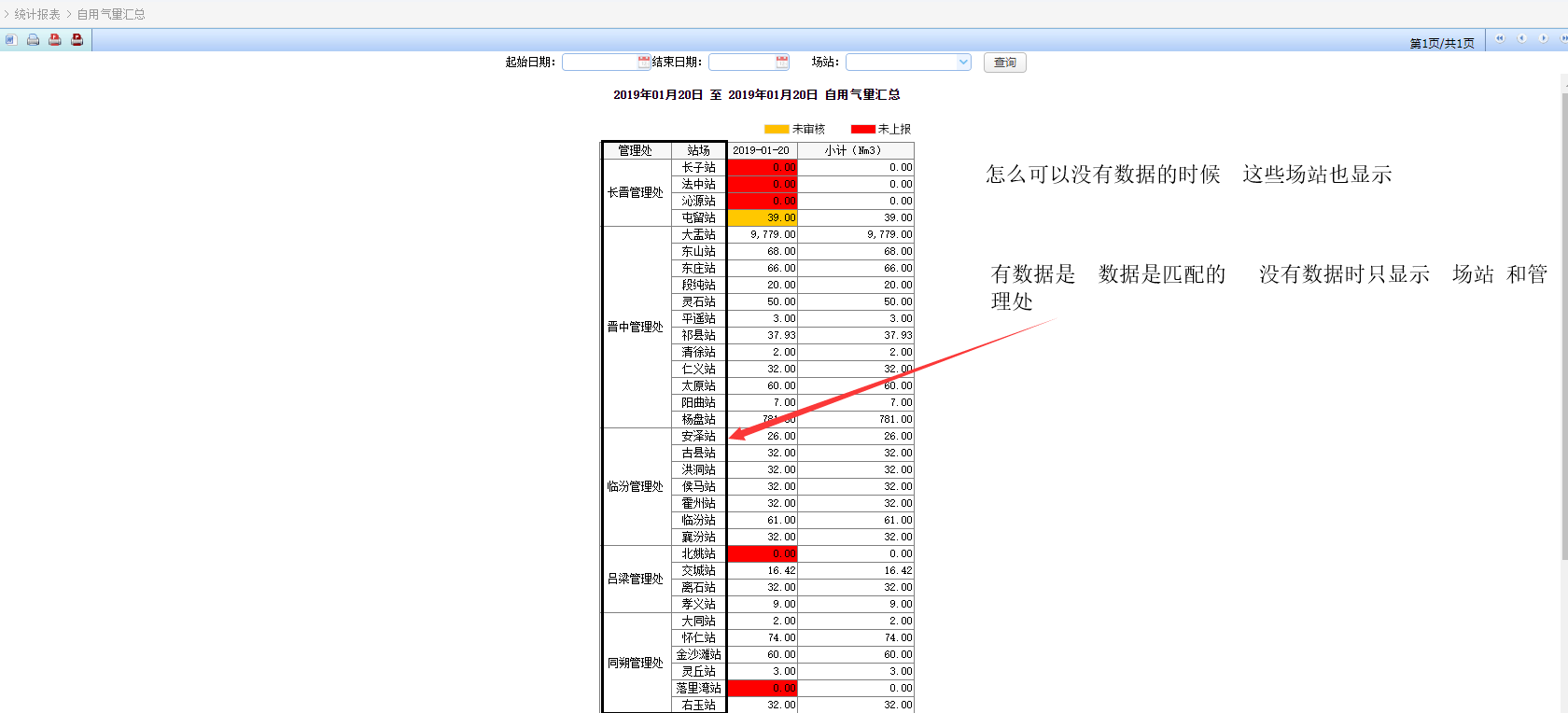The width and height of the screenshot is (1568, 713).
Task: Select the 同朔管理处 cell
Action: [636, 663]
